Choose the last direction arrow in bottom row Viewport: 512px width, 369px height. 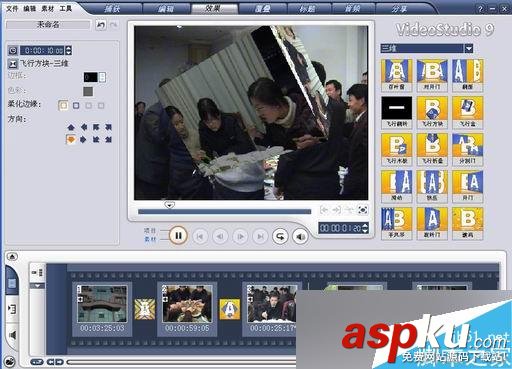108,139
